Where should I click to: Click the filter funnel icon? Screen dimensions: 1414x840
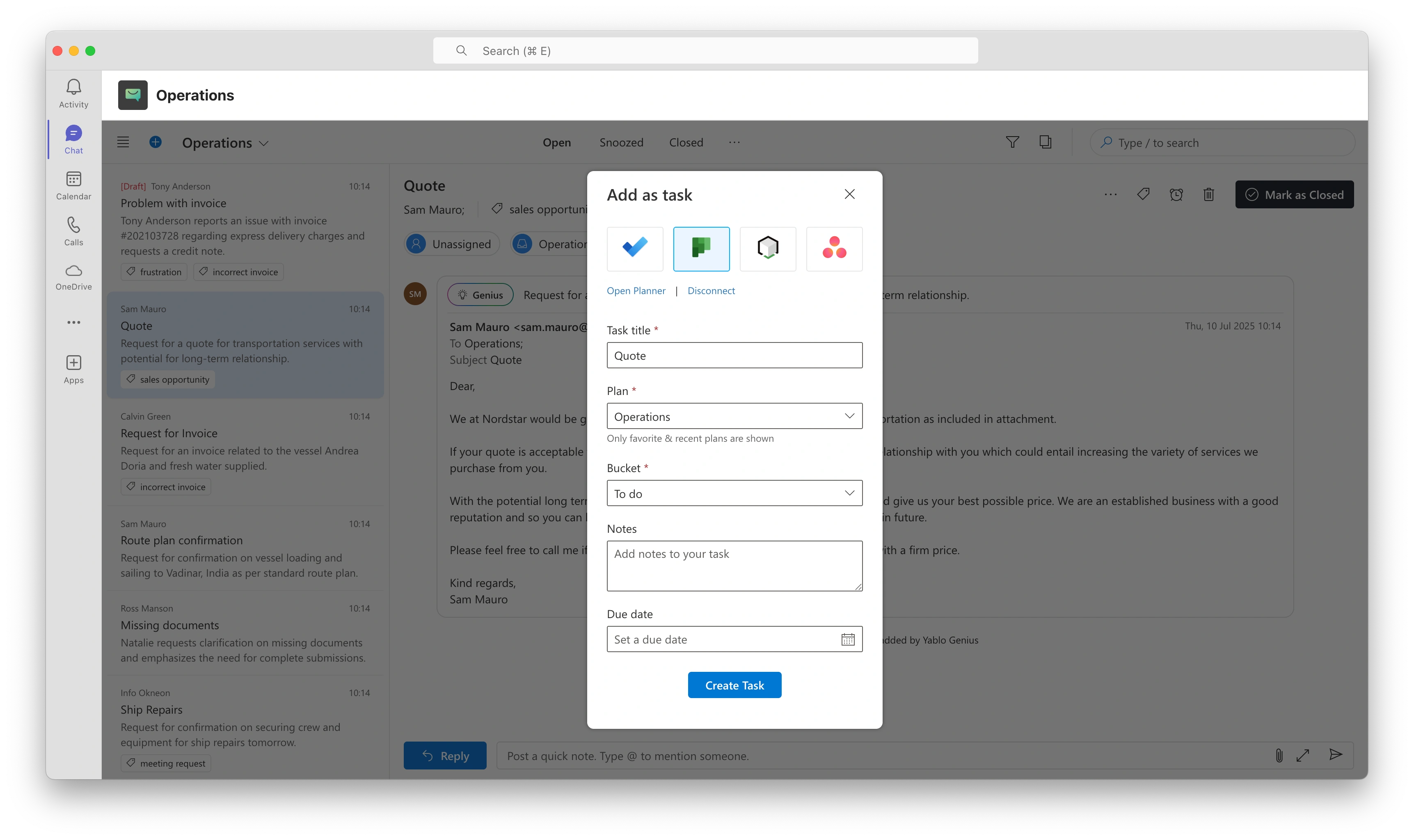1012,142
